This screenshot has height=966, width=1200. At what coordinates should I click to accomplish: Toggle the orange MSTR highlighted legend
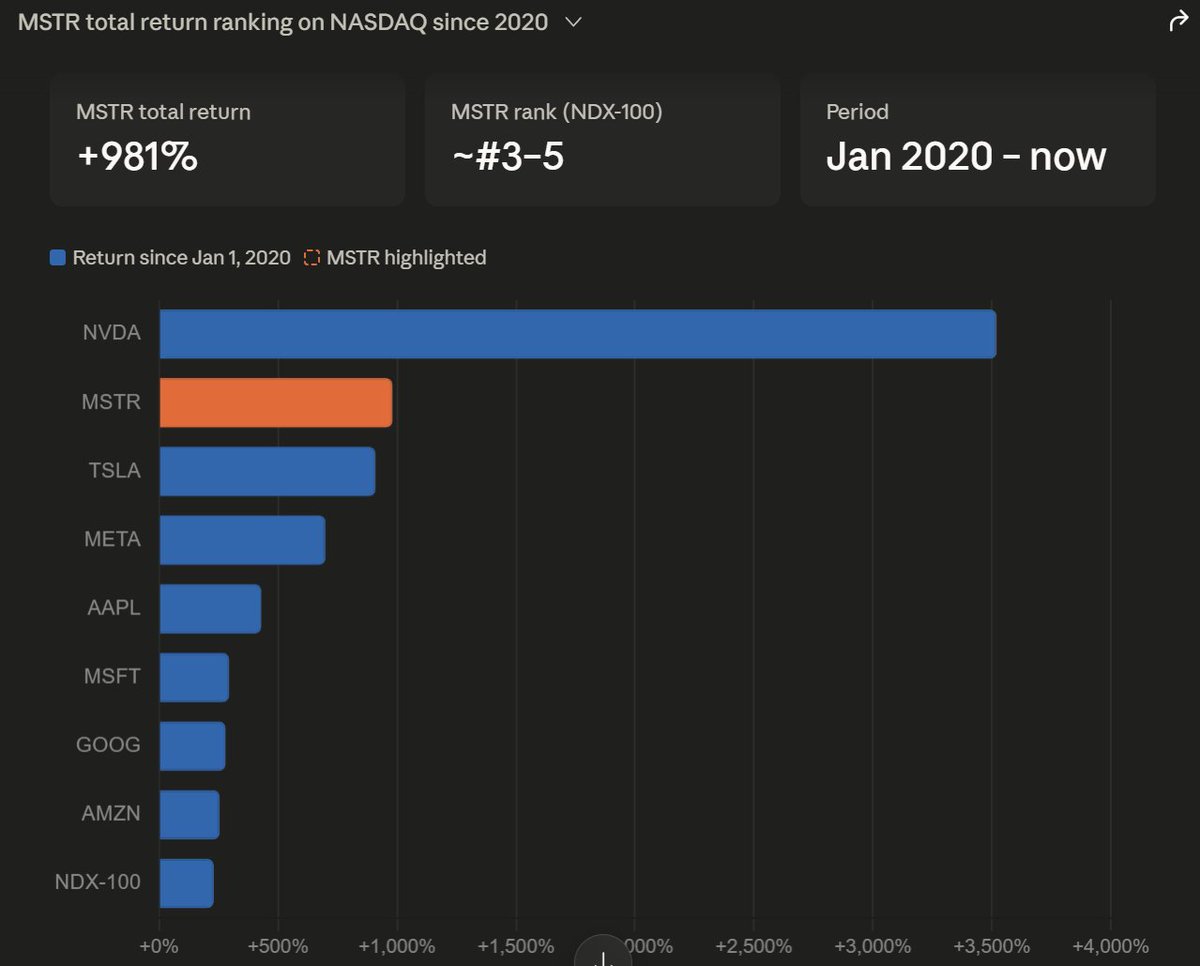(395, 258)
